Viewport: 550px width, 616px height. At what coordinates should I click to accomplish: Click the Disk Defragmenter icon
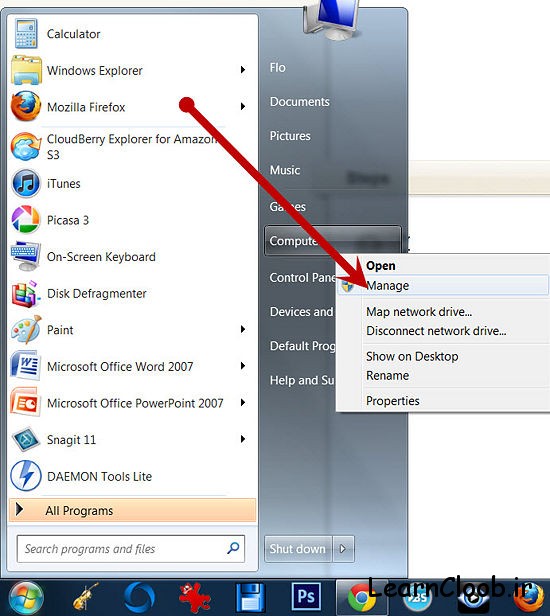tap(26, 293)
